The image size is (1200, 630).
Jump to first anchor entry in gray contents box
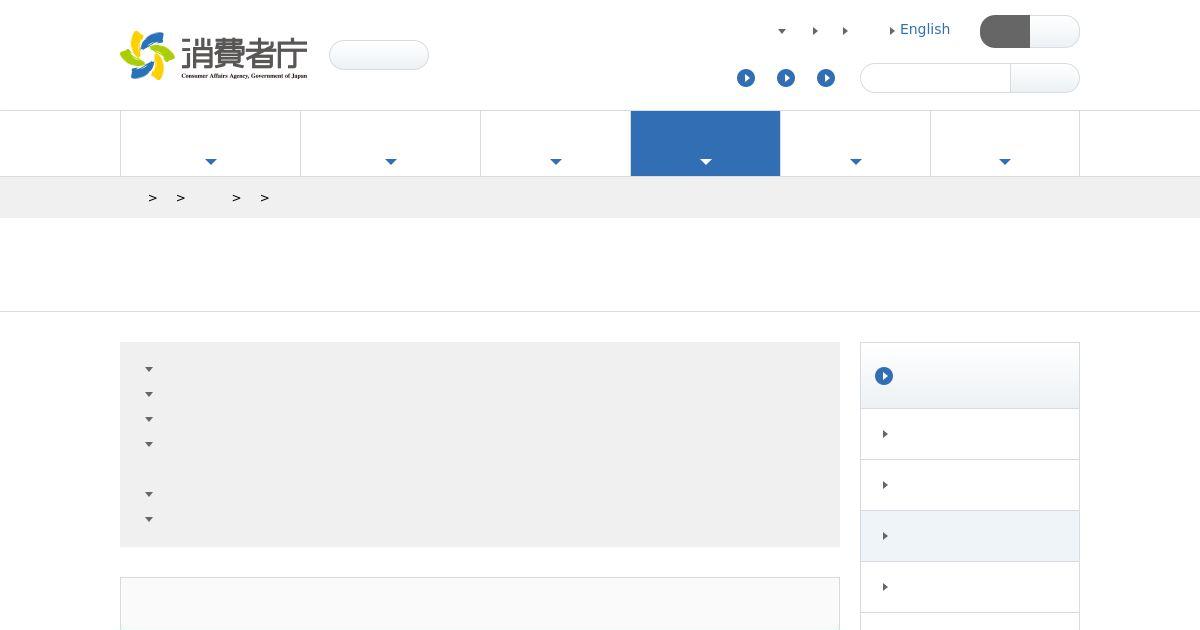(x=149, y=369)
